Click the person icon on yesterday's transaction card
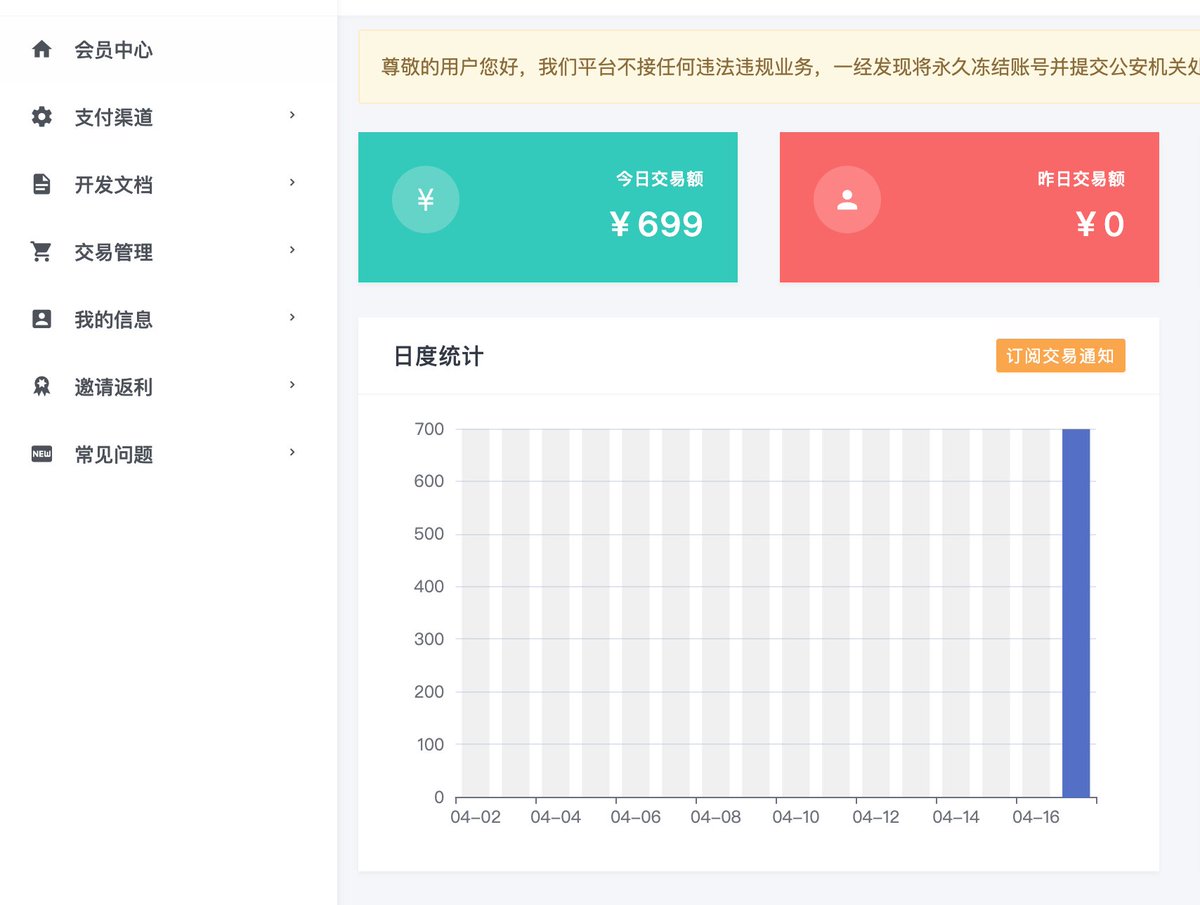 tap(847, 199)
